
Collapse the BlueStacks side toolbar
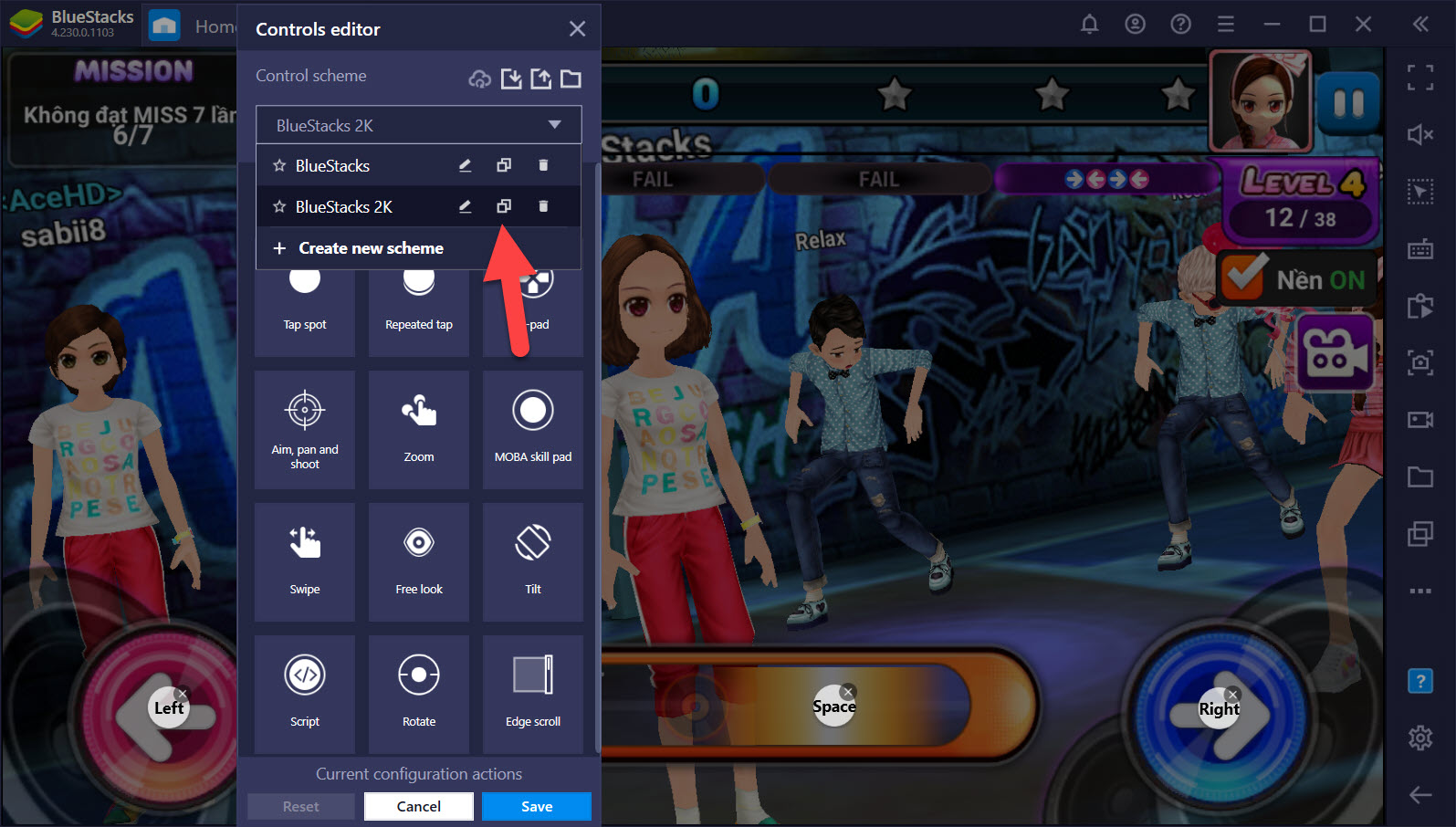(1420, 24)
